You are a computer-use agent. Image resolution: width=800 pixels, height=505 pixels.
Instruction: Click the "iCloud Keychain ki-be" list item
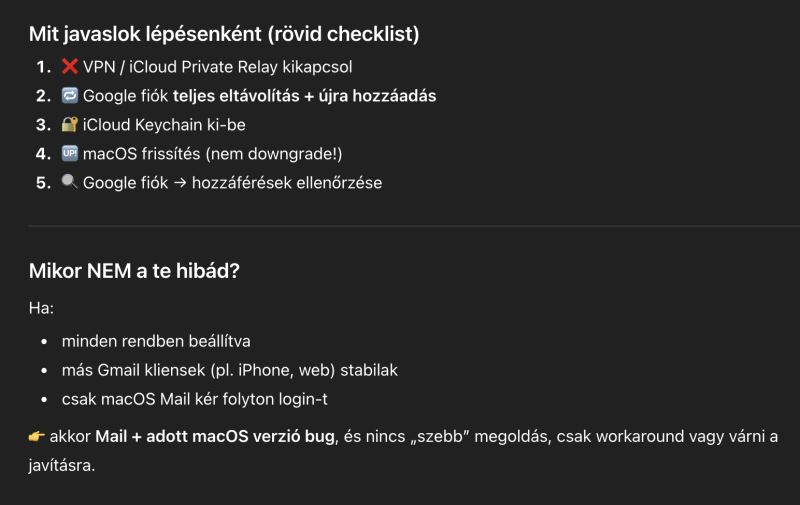click(x=164, y=126)
